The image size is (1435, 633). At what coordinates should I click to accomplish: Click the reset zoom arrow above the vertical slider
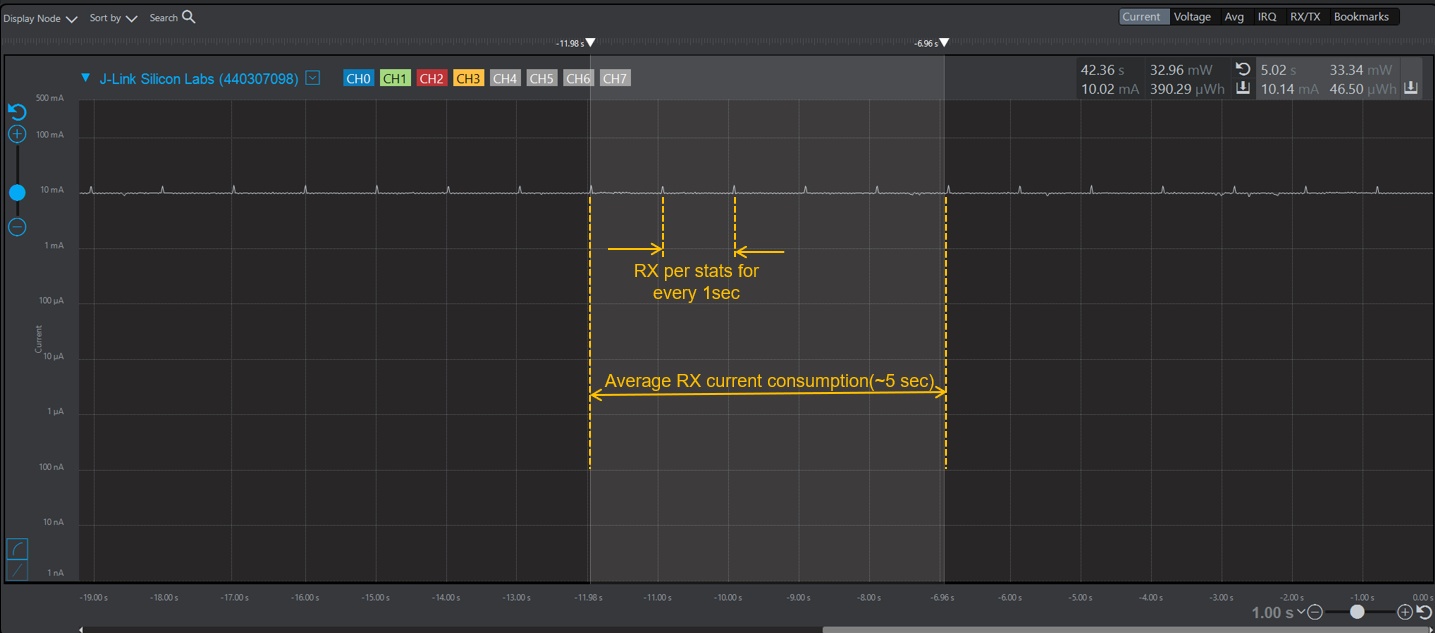(x=16, y=112)
